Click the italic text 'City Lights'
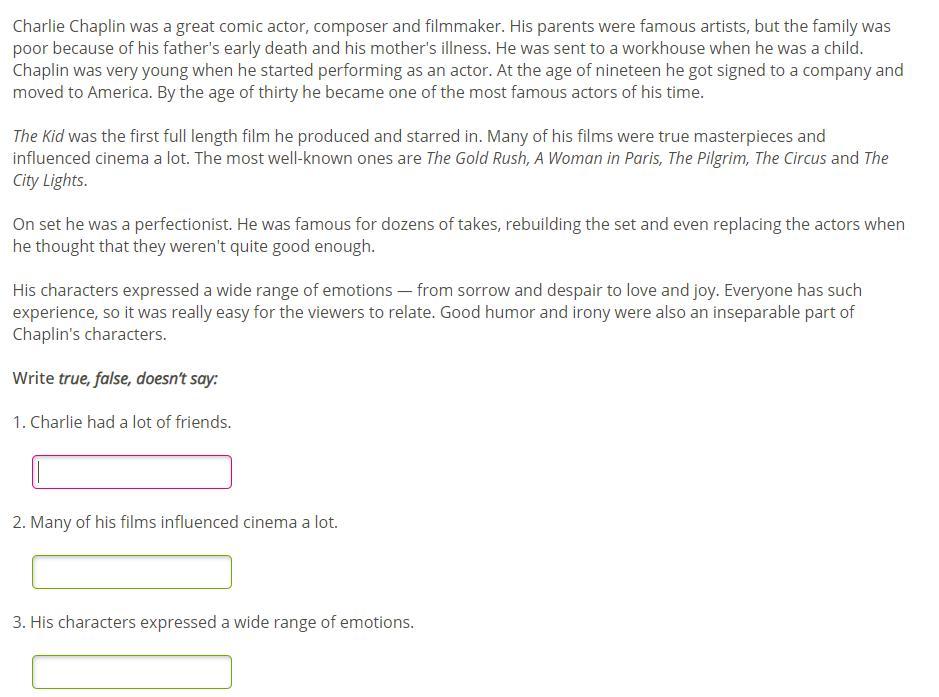Screen dimensions: 939x697 (50, 181)
